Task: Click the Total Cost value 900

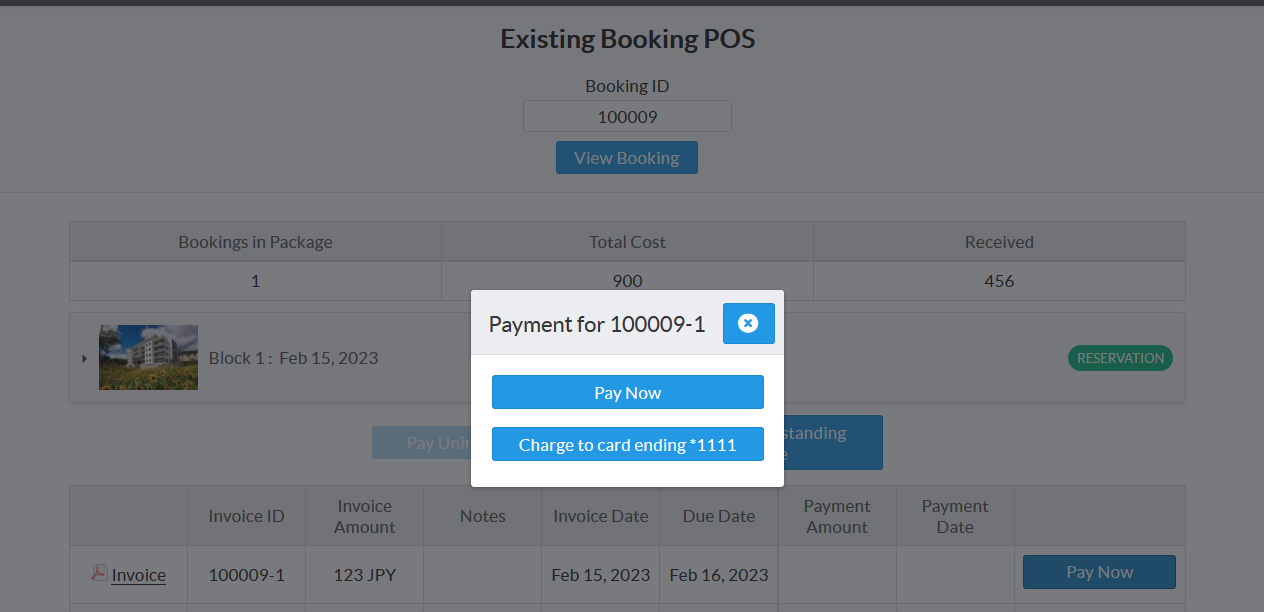Action: (x=627, y=281)
